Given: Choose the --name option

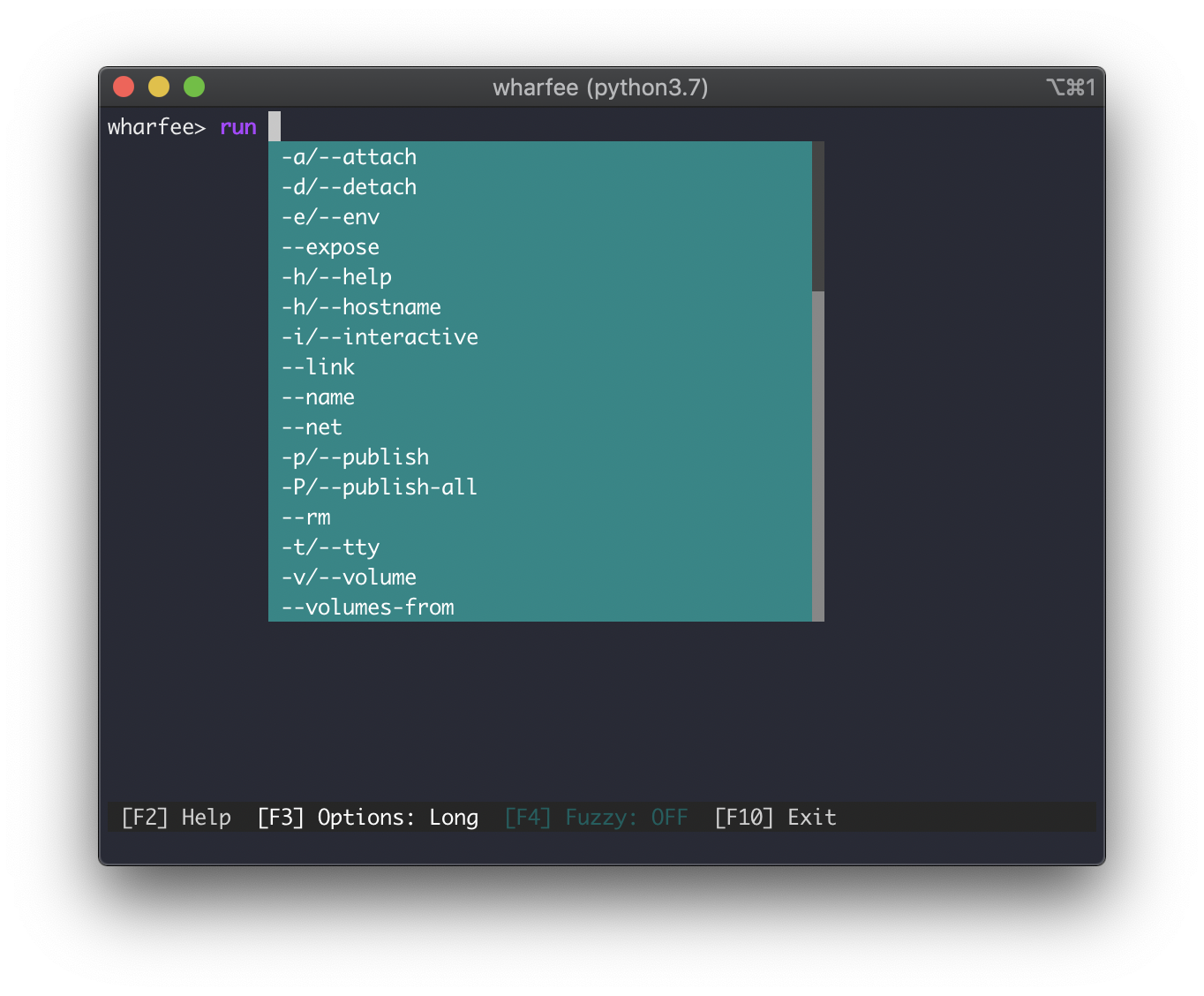Looking at the screenshot, I should 539,397.
